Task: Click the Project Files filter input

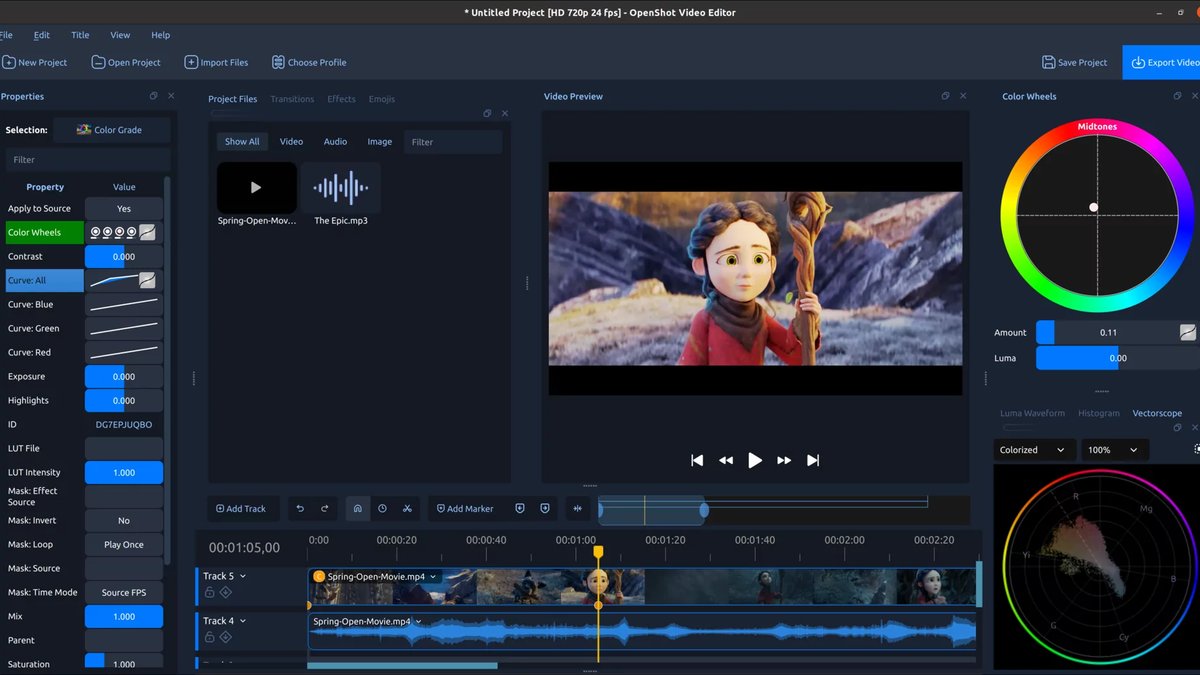Action: point(453,142)
